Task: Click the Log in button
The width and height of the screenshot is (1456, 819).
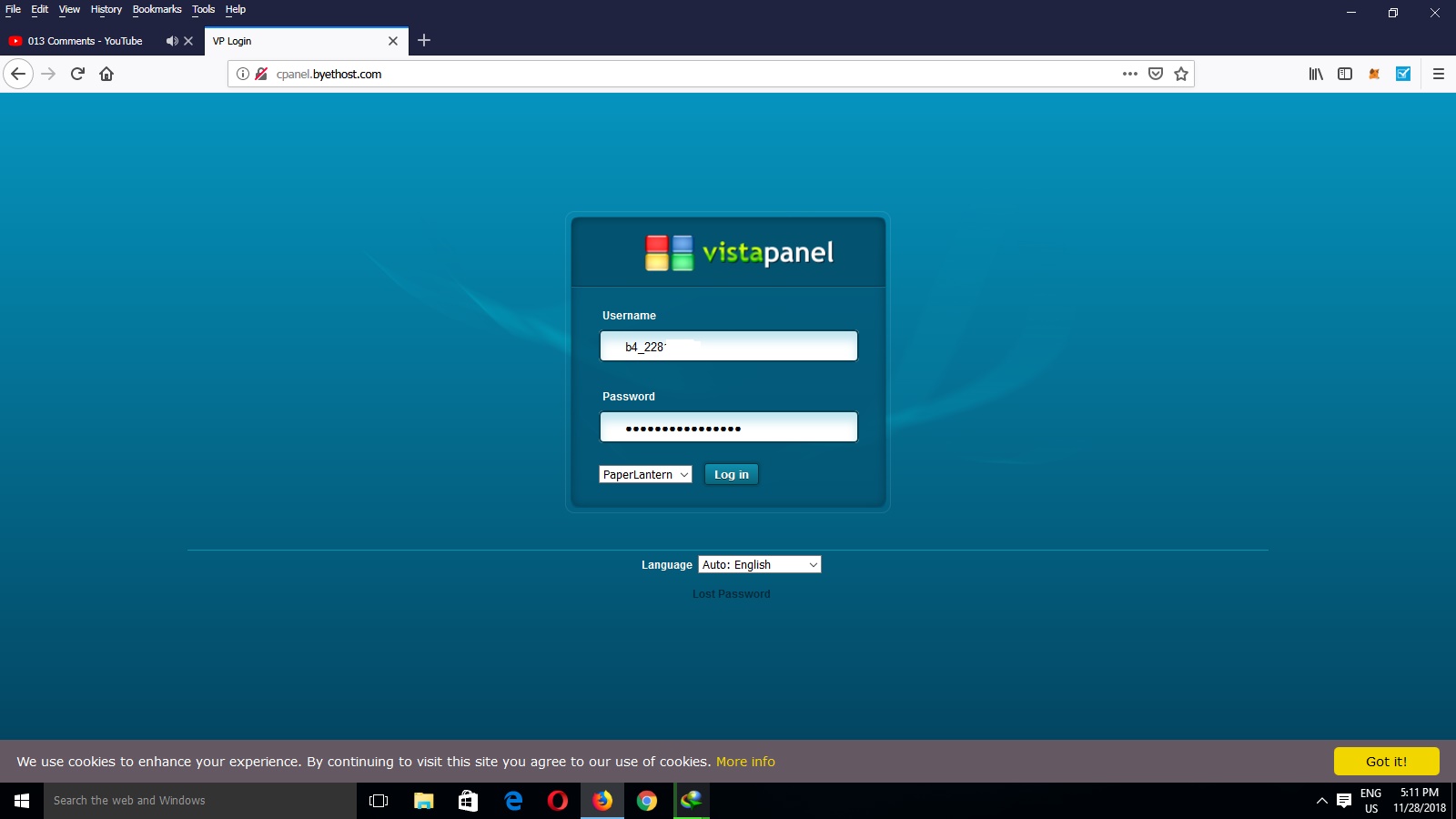Action: tap(732, 474)
